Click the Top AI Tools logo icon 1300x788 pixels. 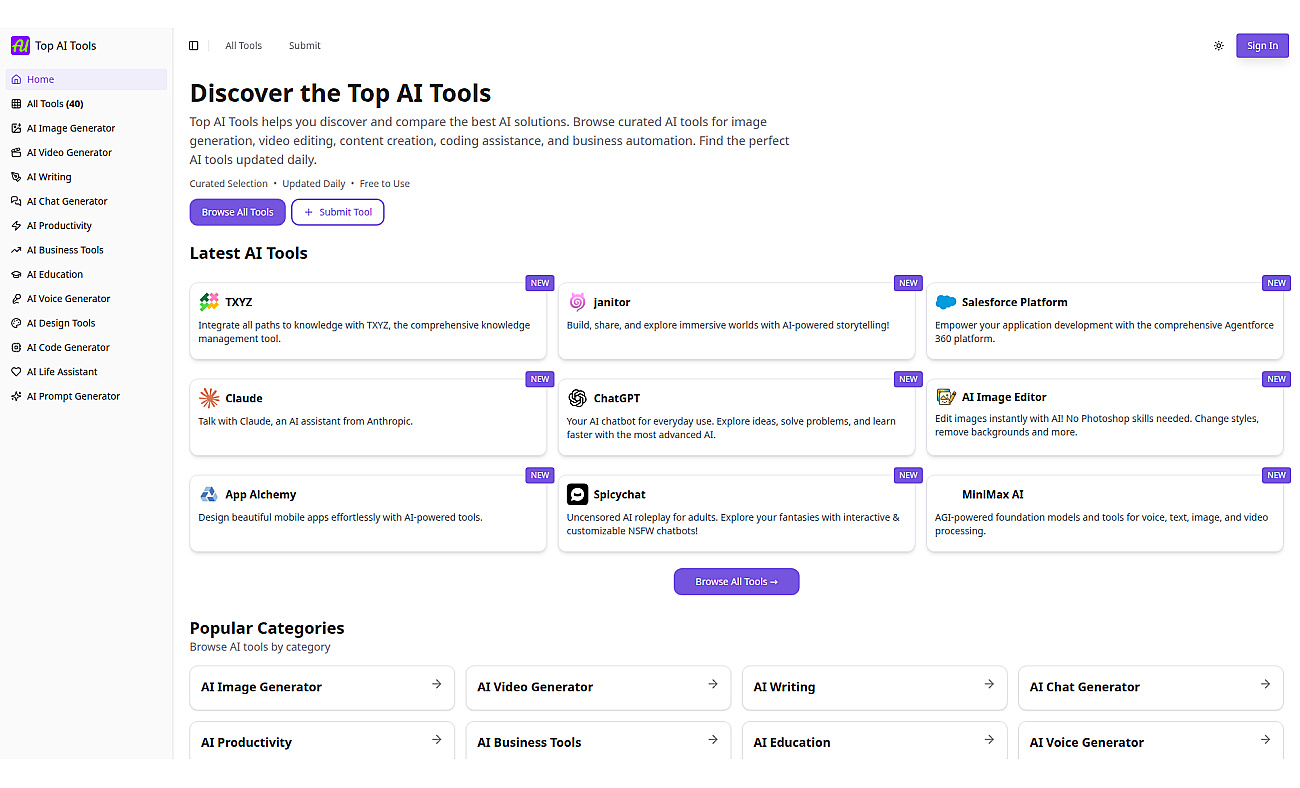tap(20, 46)
